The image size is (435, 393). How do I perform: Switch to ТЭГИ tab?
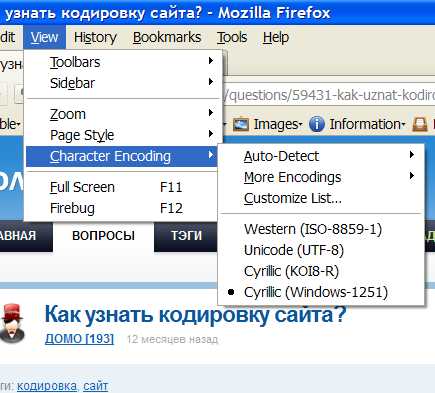[x=186, y=235]
